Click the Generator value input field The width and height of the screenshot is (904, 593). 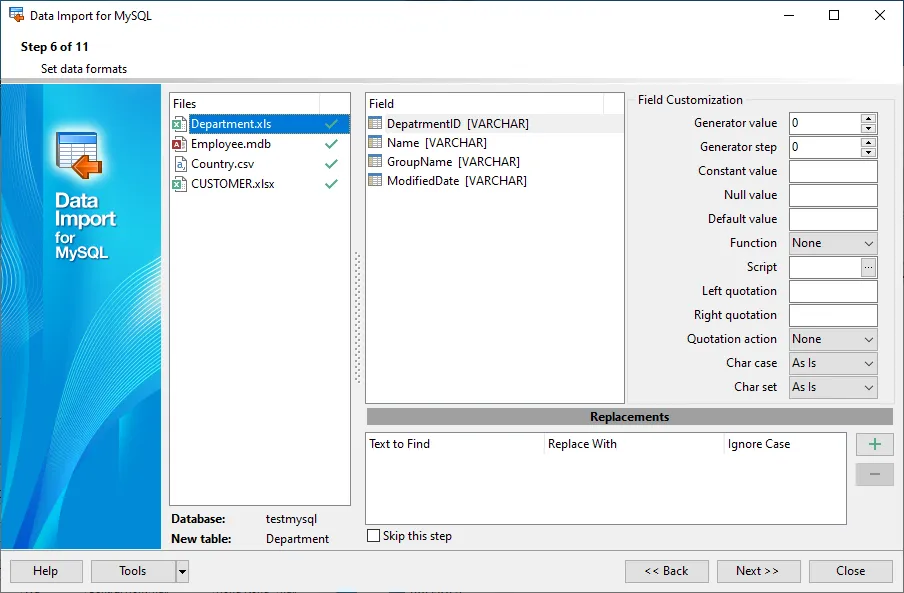pyautogui.click(x=825, y=123)
